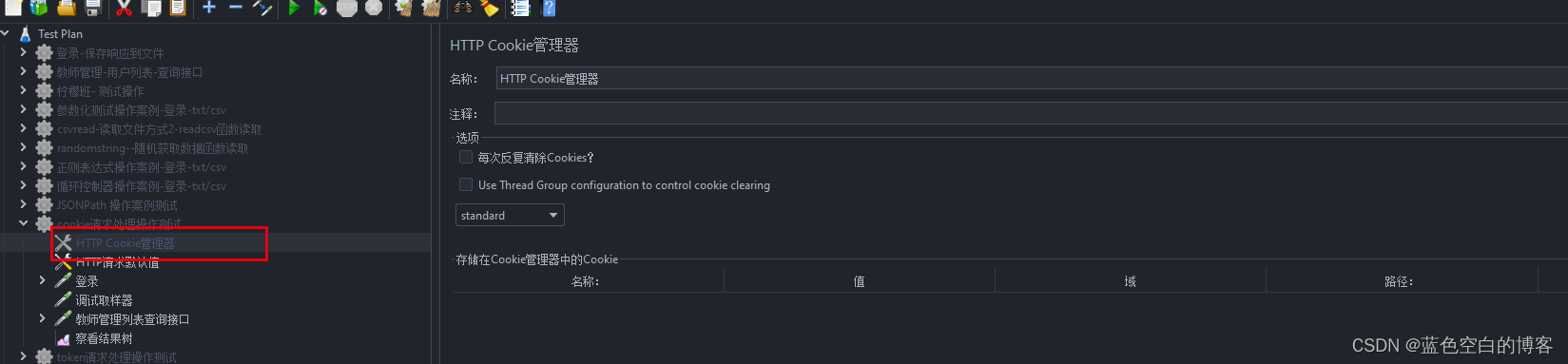Screen dimensions: 1568x364
Task: Collapse the Test Plan root node
Action: click(x=6, y=33)
